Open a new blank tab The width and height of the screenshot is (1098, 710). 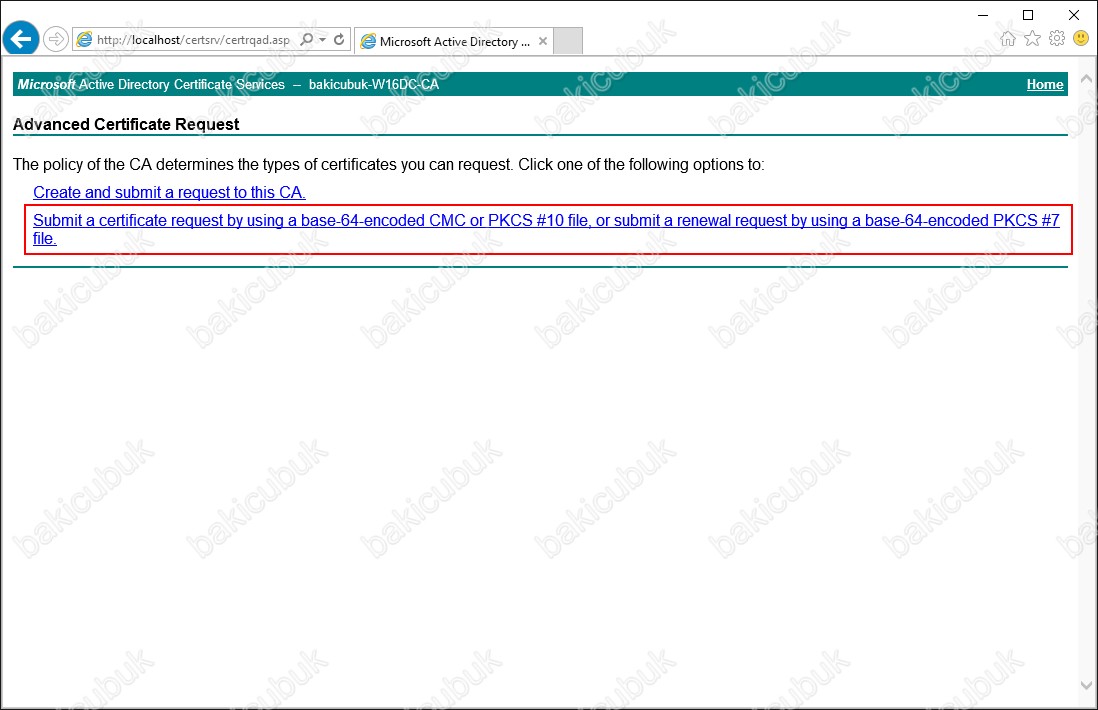click(x=568, y=41)
